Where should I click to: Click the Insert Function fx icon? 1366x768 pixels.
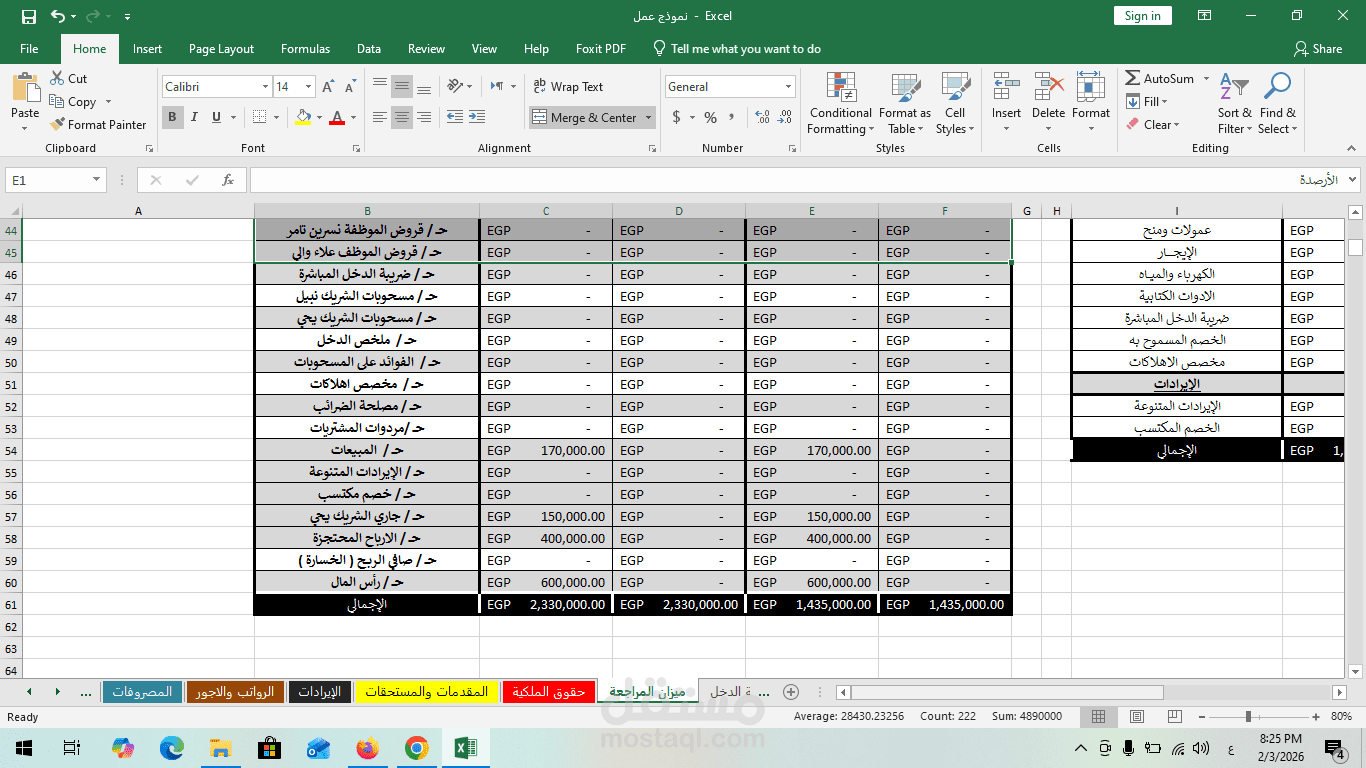(228, 180)
